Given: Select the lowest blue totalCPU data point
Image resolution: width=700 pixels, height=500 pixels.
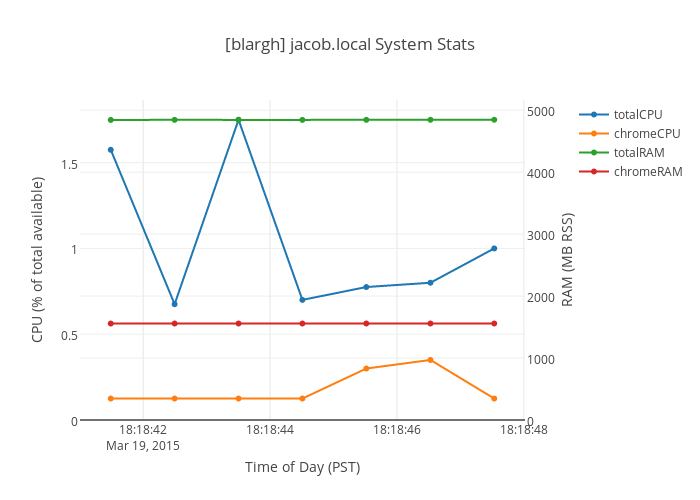Looking at the screenshot, I should point(174,304).
